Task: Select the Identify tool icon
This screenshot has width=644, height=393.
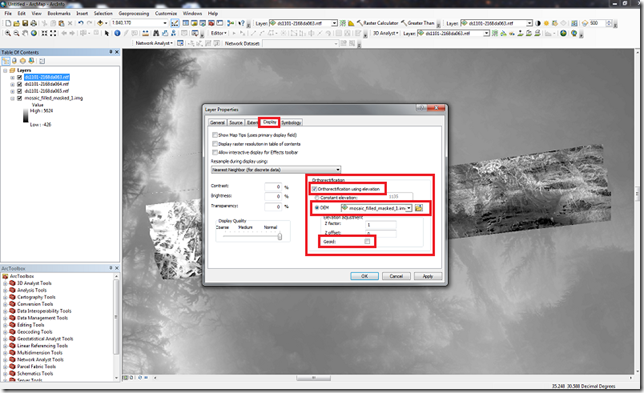Action: [117, 33]
